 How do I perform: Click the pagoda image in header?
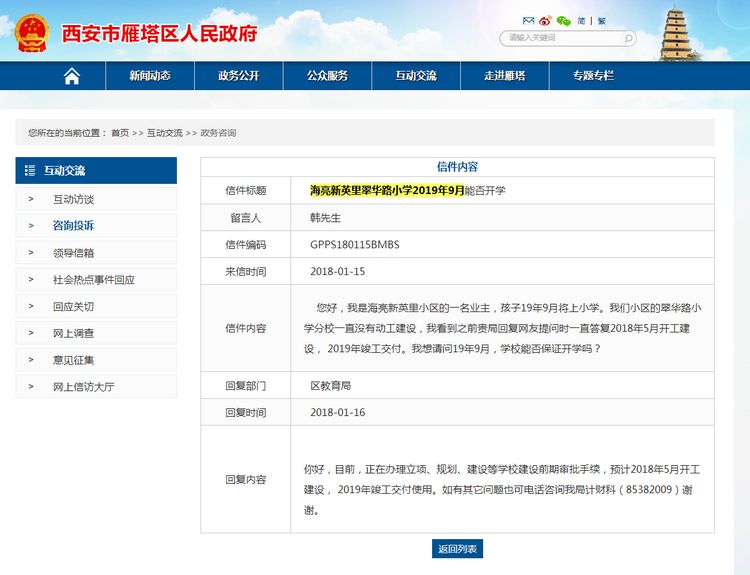pos(683,33)
